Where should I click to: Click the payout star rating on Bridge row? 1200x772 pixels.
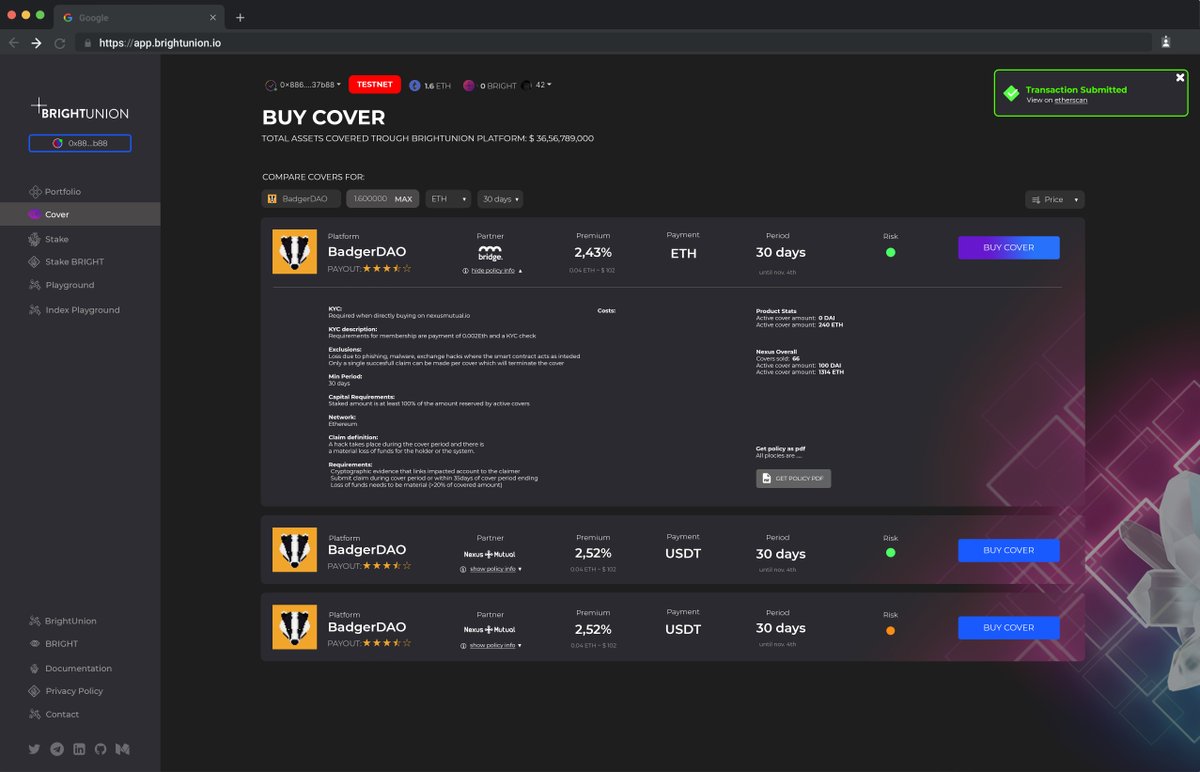(x=386, y=269)
